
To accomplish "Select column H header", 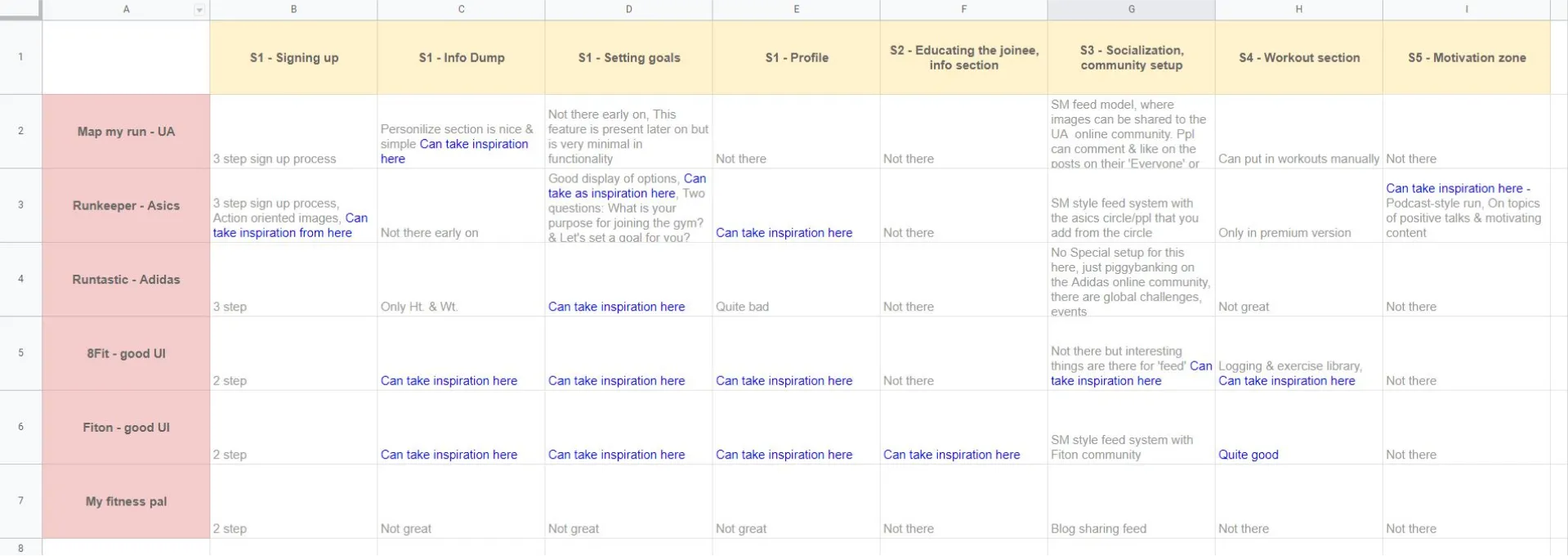I will pyautogui.click(x=1298, y=10).
